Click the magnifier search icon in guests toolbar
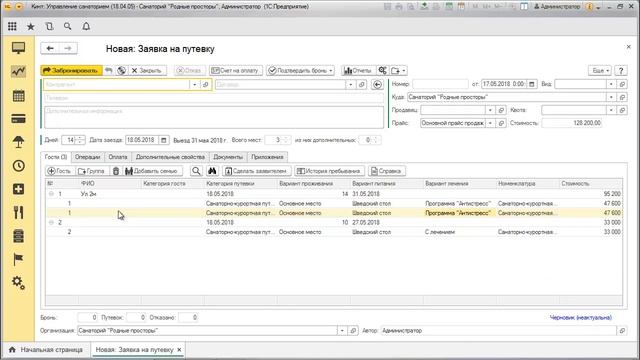 coord(196,171)
